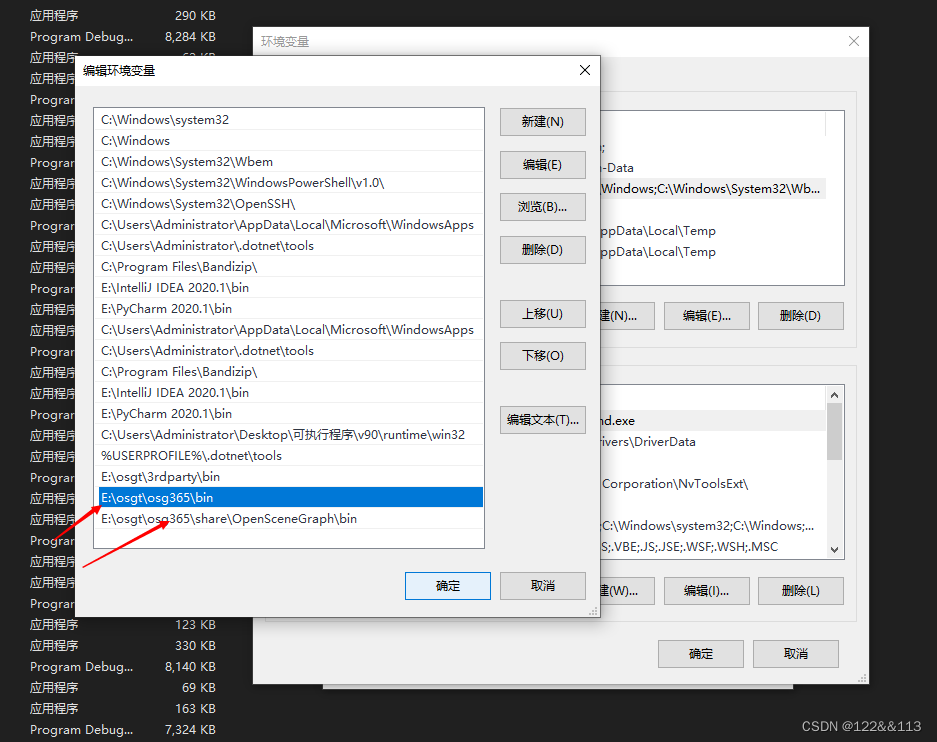Click the 新建(N) button to add new path
Viewport: 937px width, 742px height.
pos(542,121)
